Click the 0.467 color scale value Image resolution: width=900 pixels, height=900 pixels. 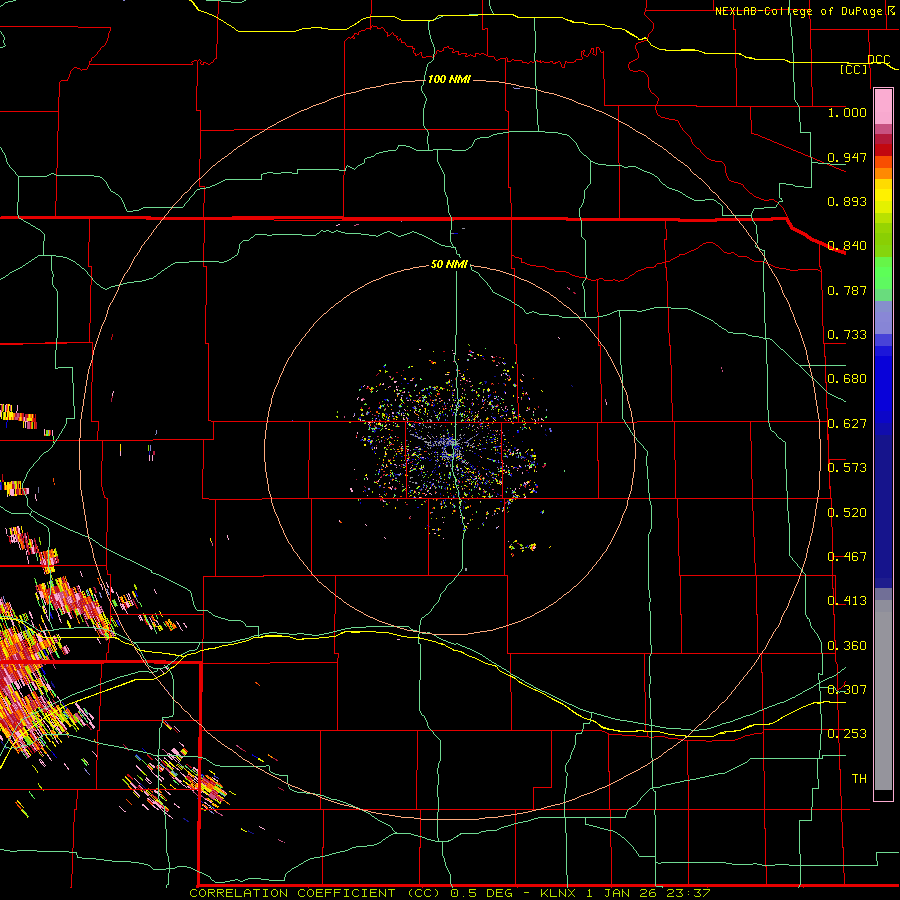pos(847,557)
